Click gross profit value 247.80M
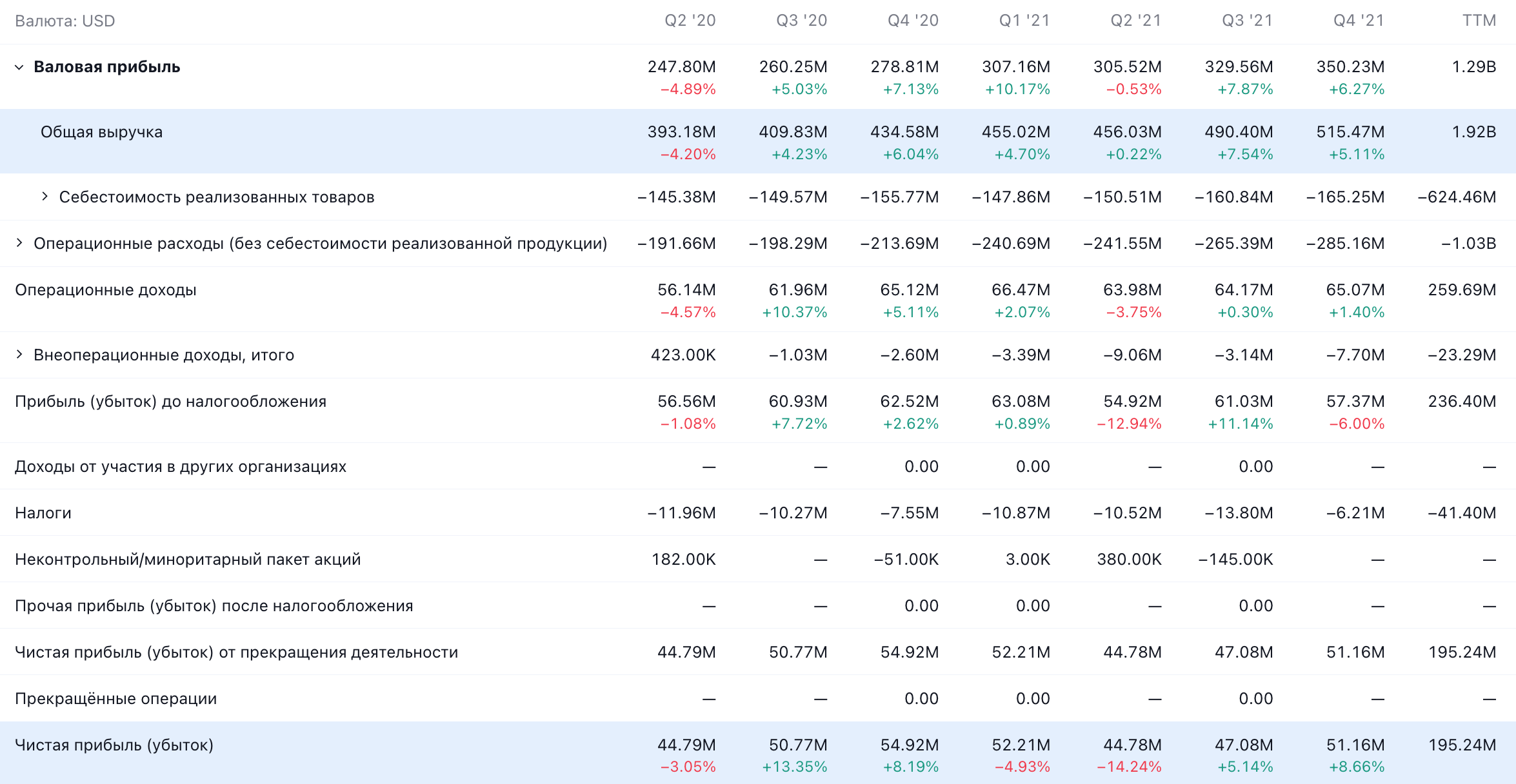The height and width of the screenshot is (784, 1516). 682,67
